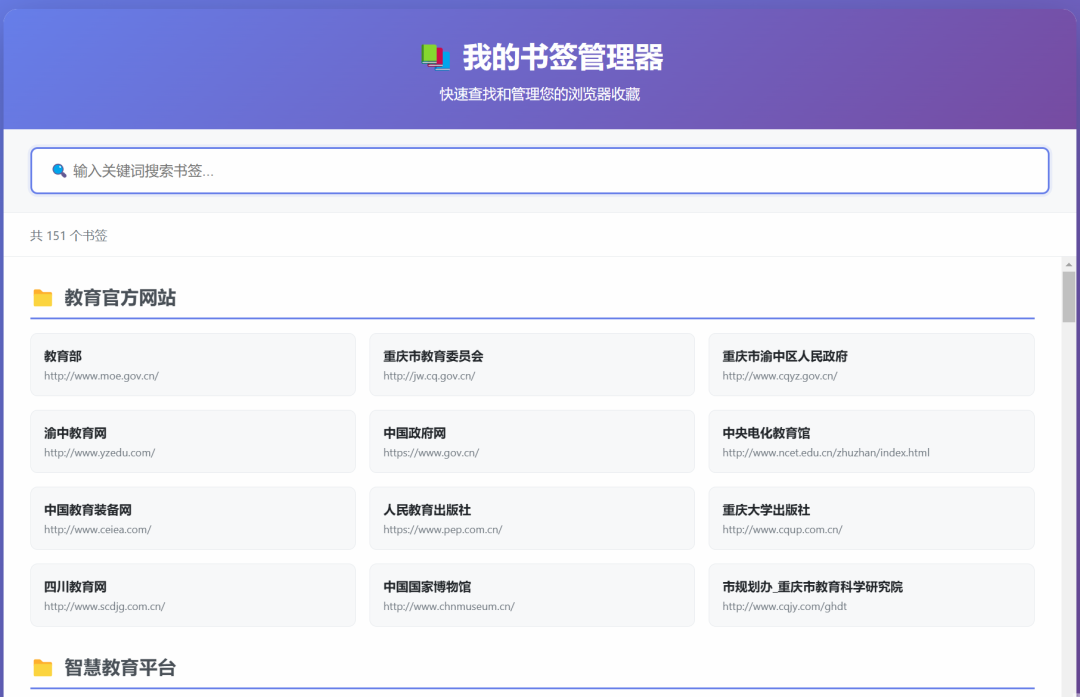
Task: Click the scrollbar up arrow
Action: 1068,264
